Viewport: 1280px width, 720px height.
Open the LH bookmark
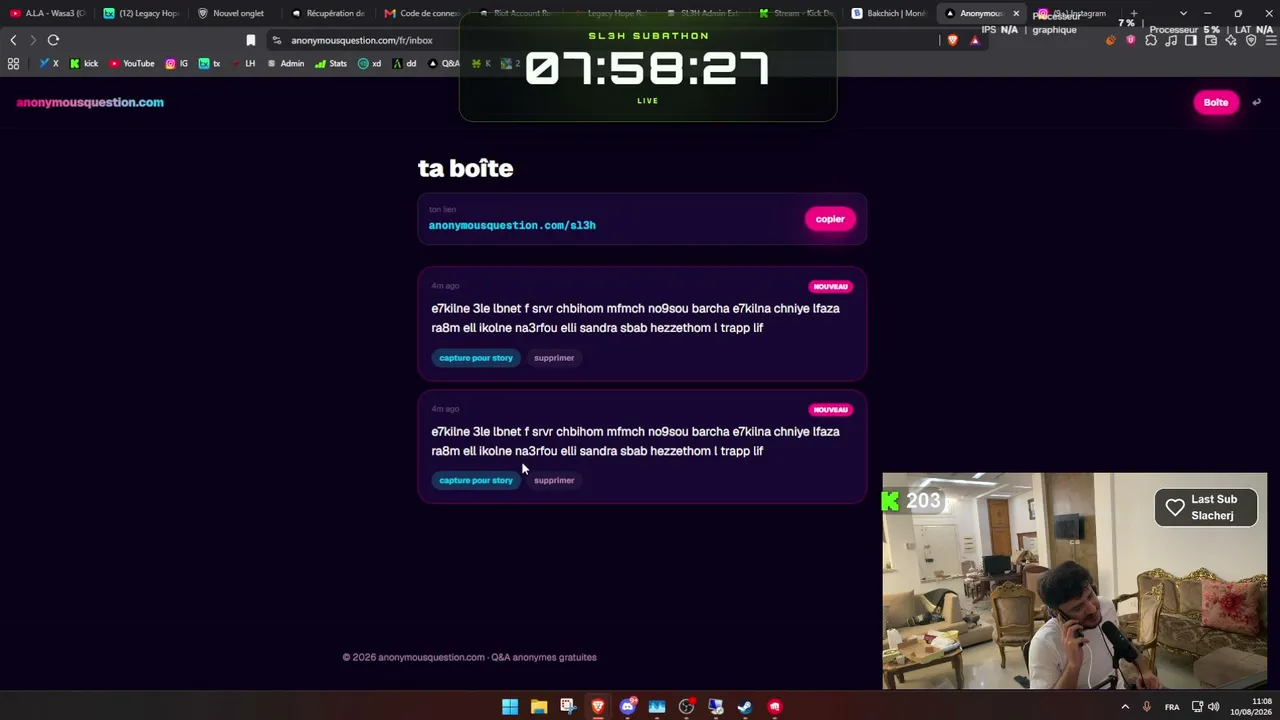(x=243, y=63)
